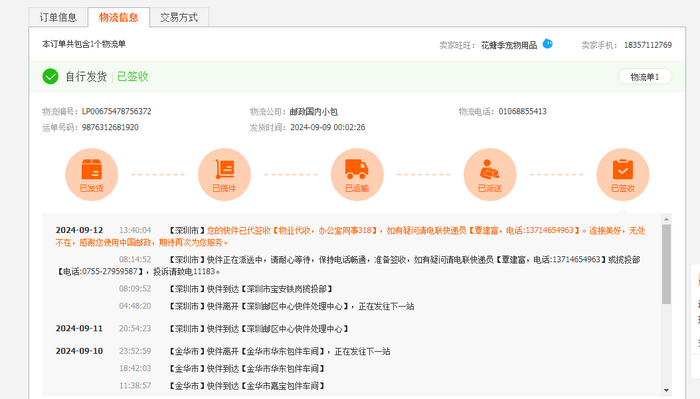Click the 11:38:57 Jinhua tracking entry
Image resolution: width=700 pixels, height=399 pixels.
coord(221,385)
